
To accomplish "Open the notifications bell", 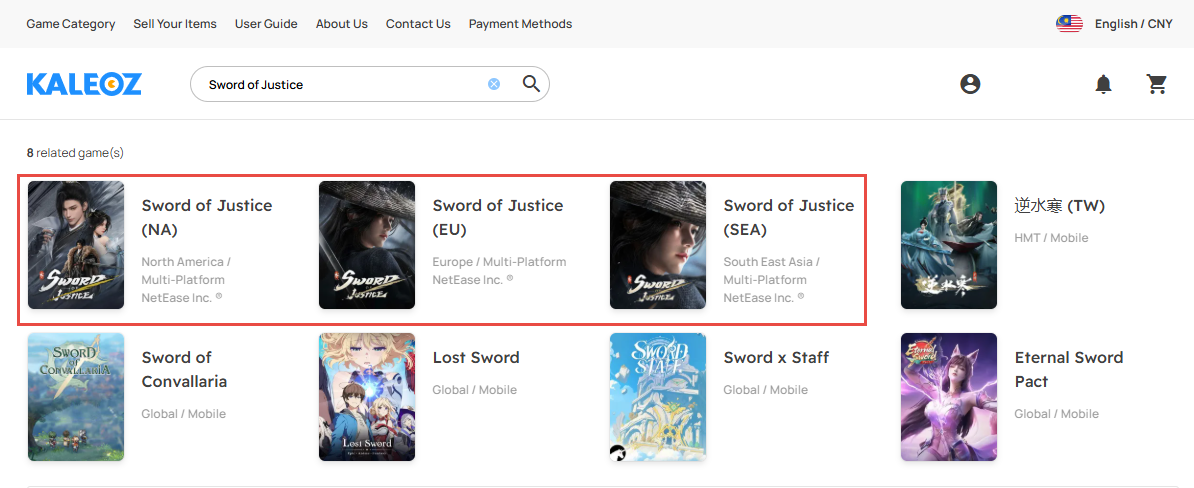I will [x=1103, y=85].
